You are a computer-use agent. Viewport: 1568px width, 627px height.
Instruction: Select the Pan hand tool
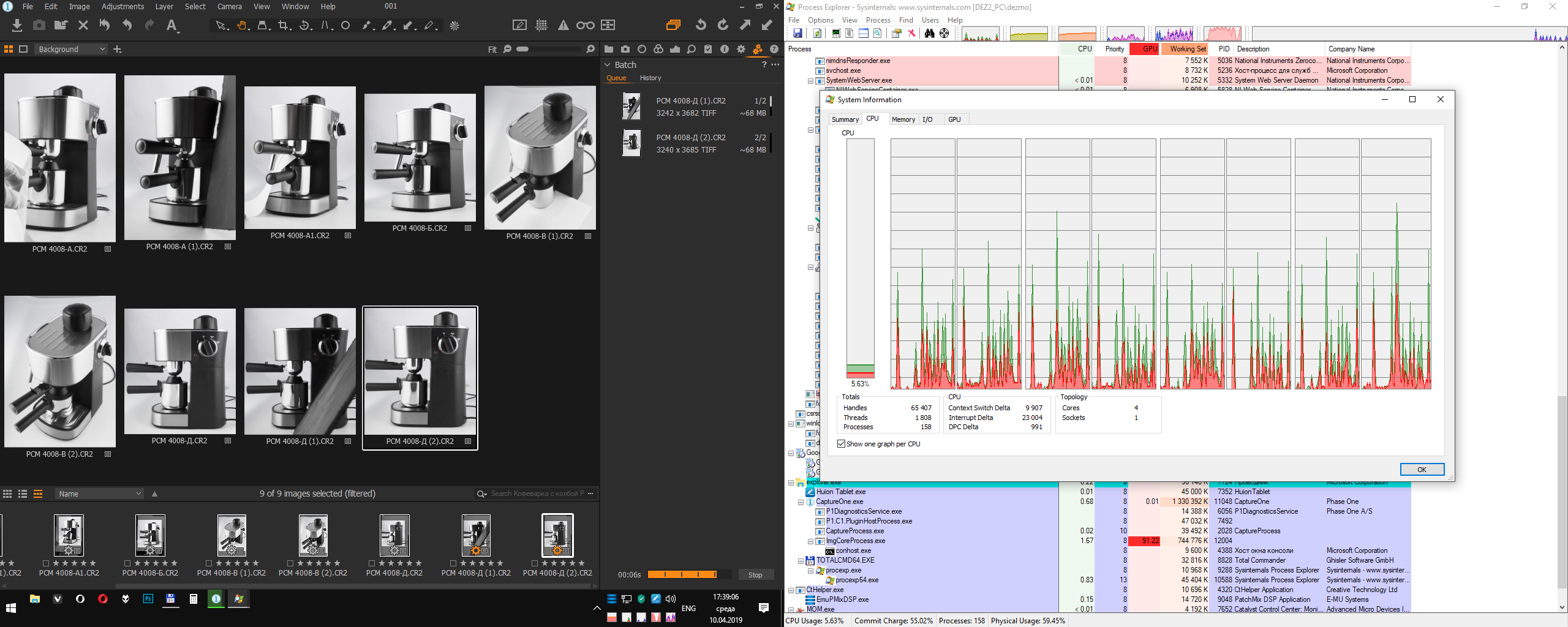pyautogui.click(x=243, y=25)
